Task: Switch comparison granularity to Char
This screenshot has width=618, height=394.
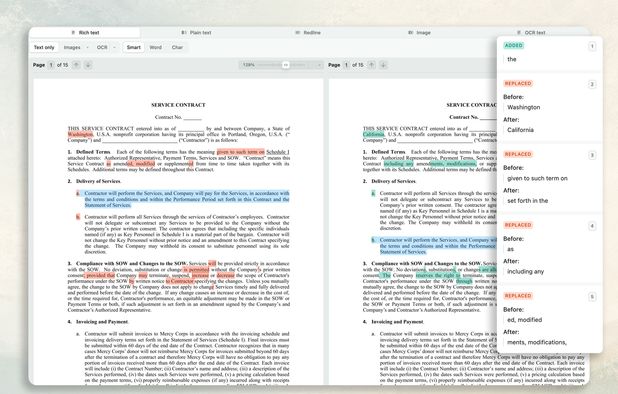Action: click(177, 47)
